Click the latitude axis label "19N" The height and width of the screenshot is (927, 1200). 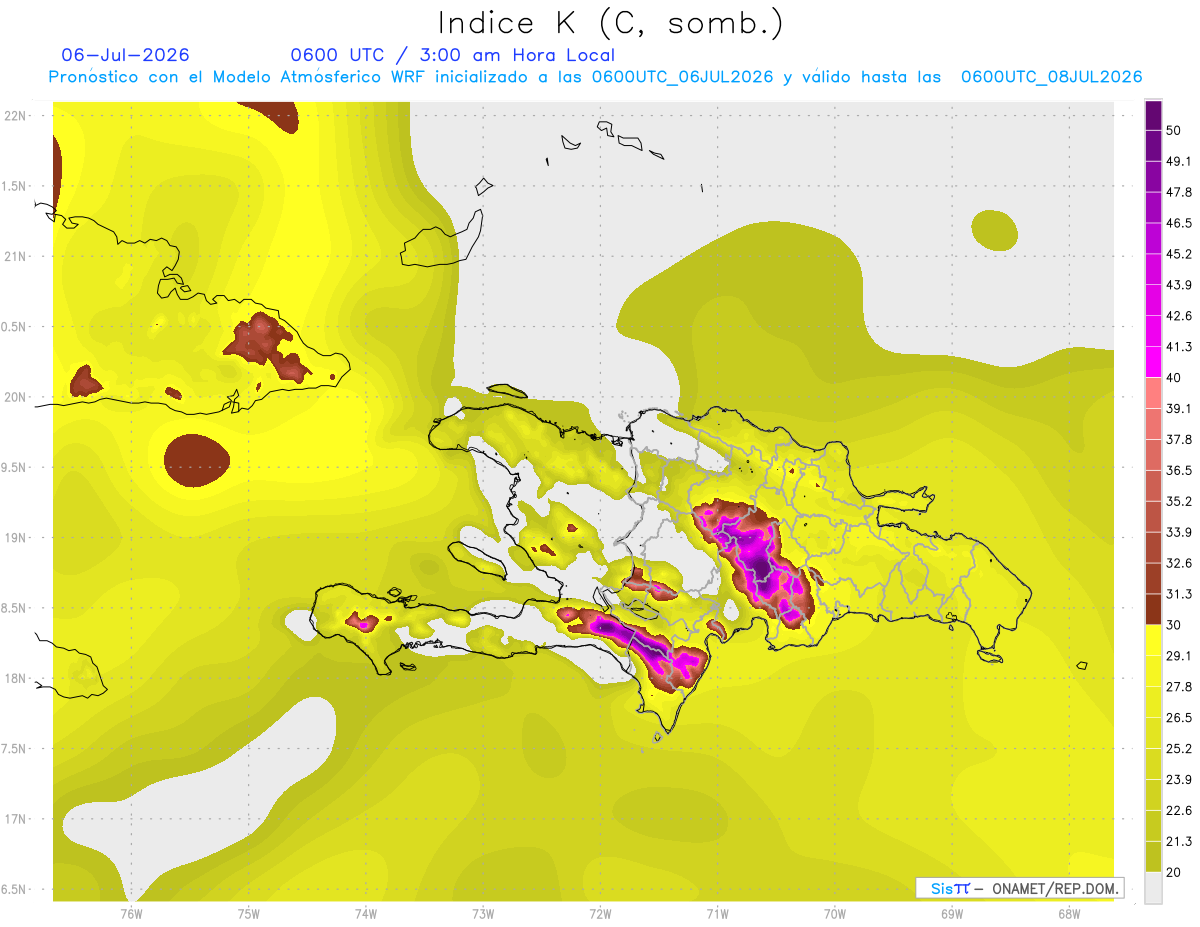point(15,538)
